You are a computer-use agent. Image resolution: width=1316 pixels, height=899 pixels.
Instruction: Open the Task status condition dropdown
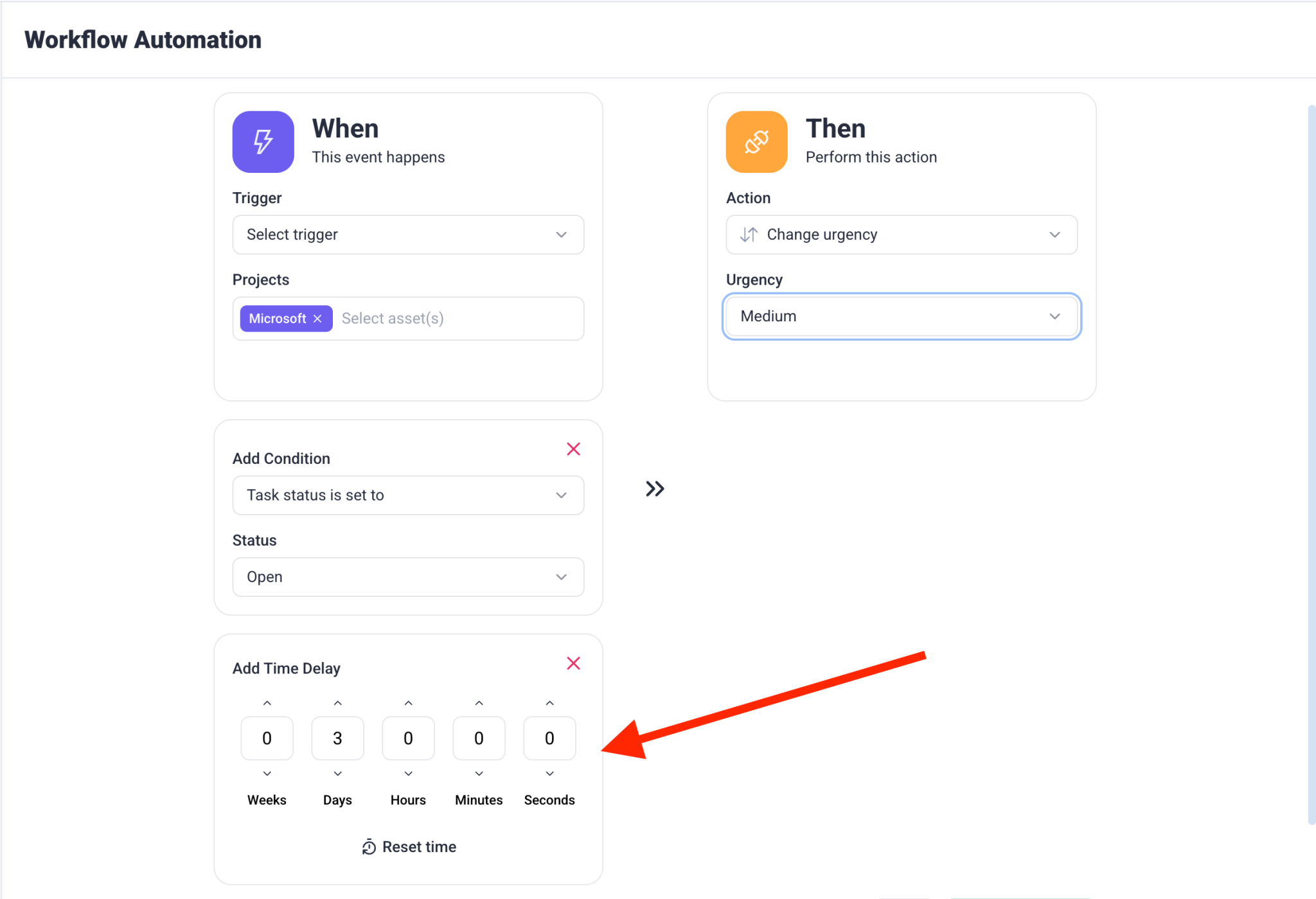408,495
